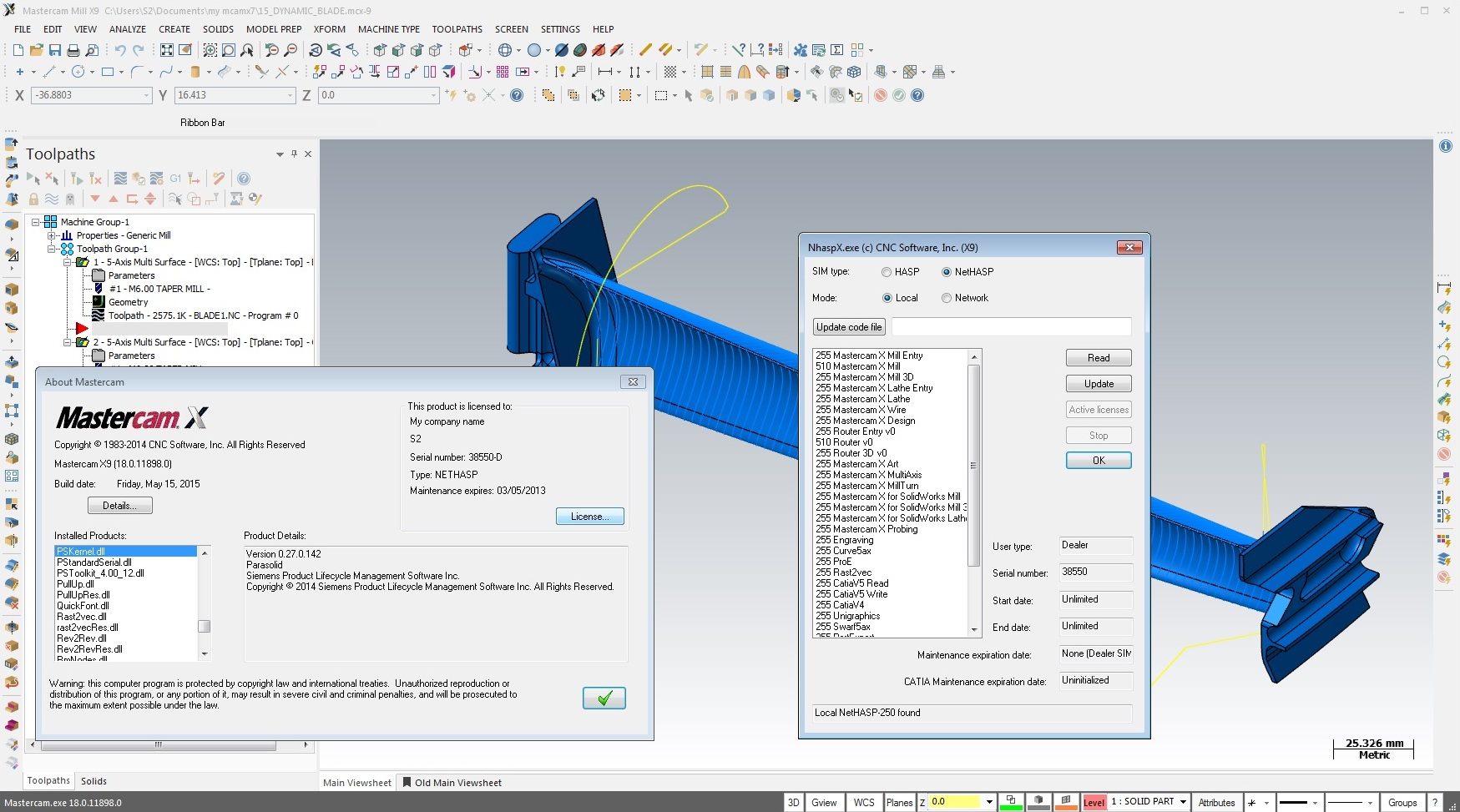Click update code file path field
The height and width of the screenshot is (812, 1460).
(1012, 327)
